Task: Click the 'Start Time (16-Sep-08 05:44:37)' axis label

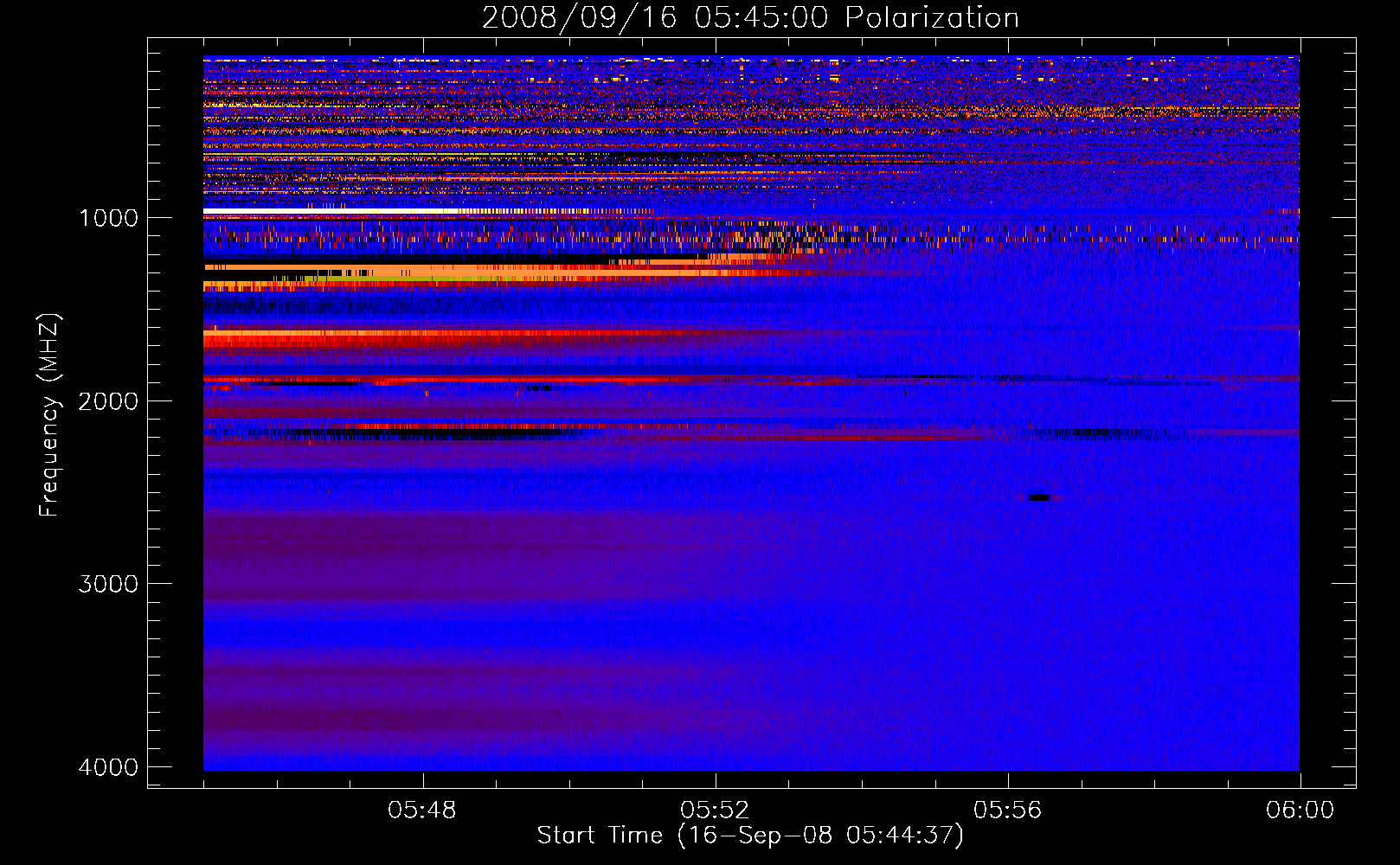Action: click(750, 836)
